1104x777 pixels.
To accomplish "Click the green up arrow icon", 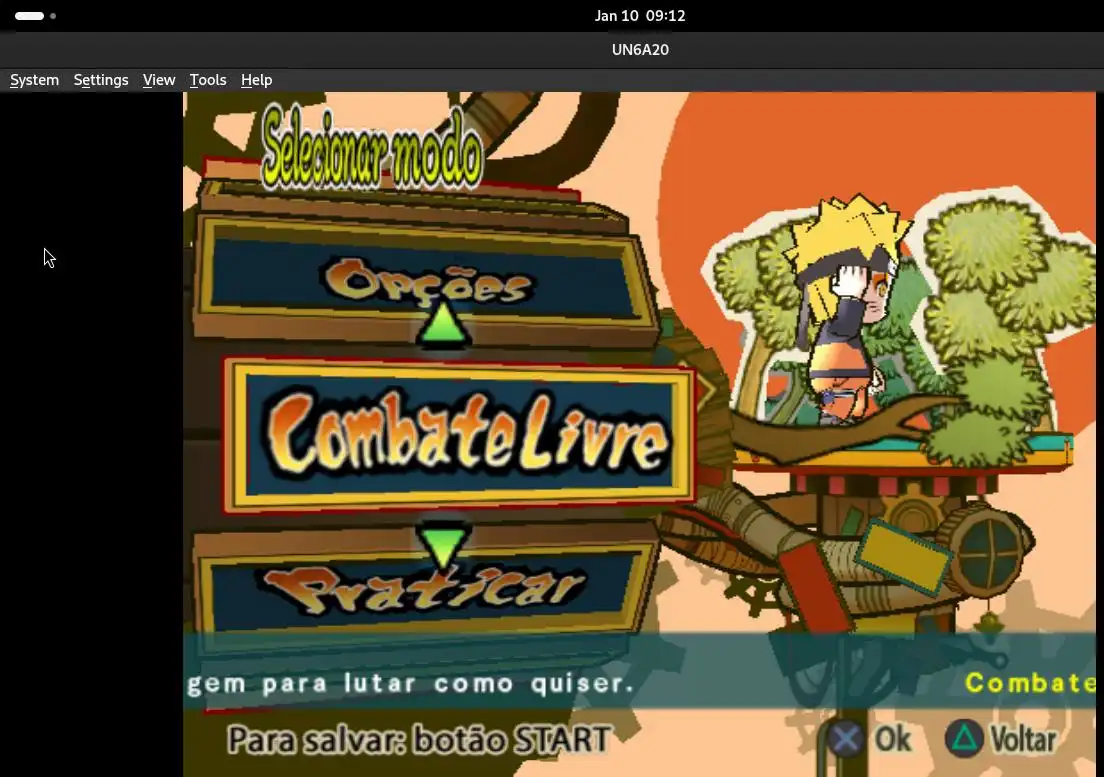I will pyautogui.click(x=443, y=324).
